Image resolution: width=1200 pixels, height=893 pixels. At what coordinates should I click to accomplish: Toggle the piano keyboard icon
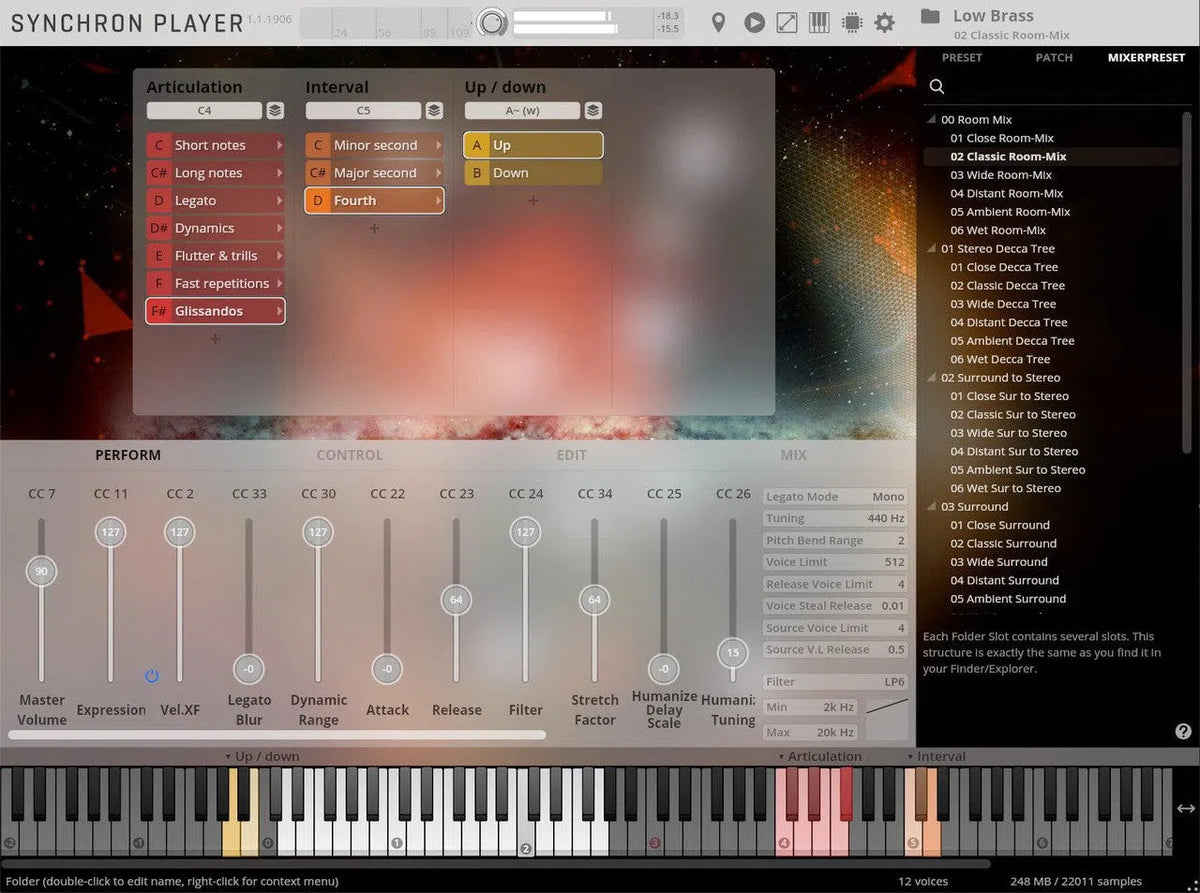pyautogui.click(x=819, y=22)
